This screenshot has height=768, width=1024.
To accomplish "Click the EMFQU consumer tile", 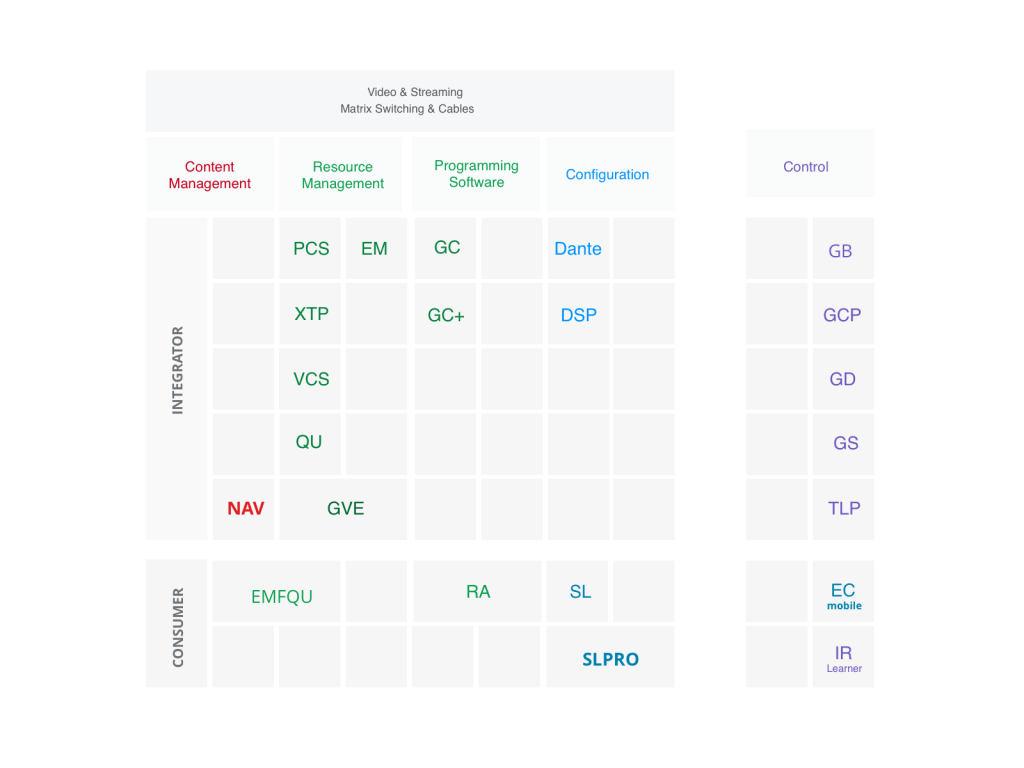I will coord(281,597).
